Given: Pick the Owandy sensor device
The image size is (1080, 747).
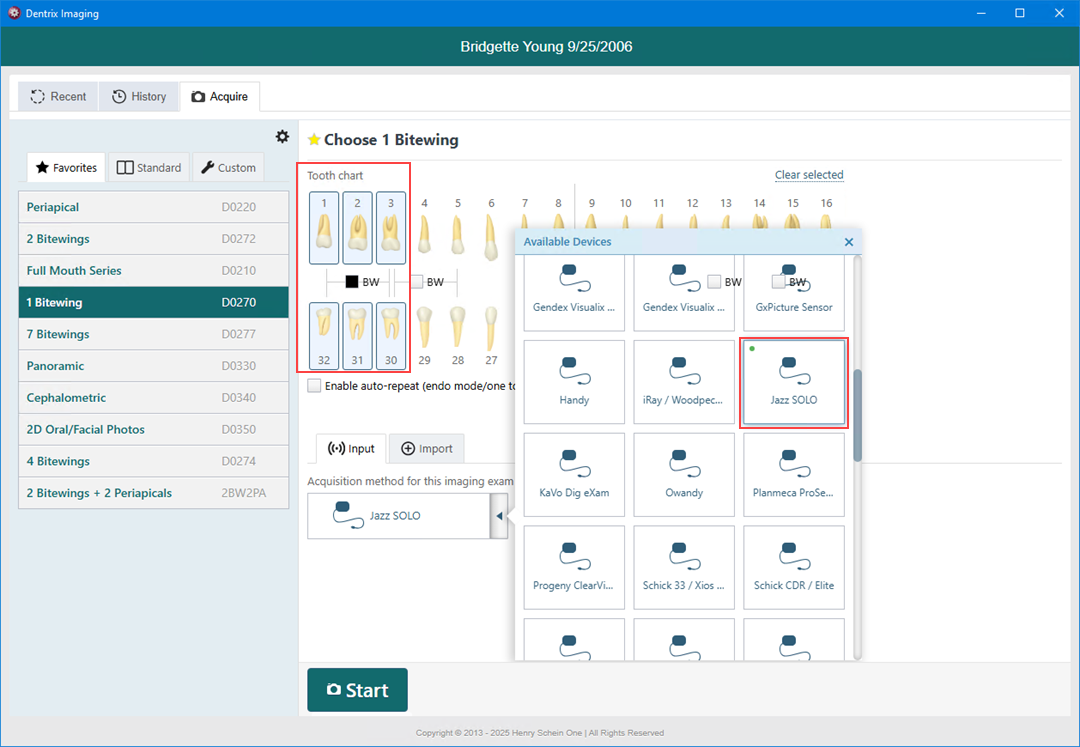Looking at the screenshot, I should pyautogui.click(x=684, y=474).
